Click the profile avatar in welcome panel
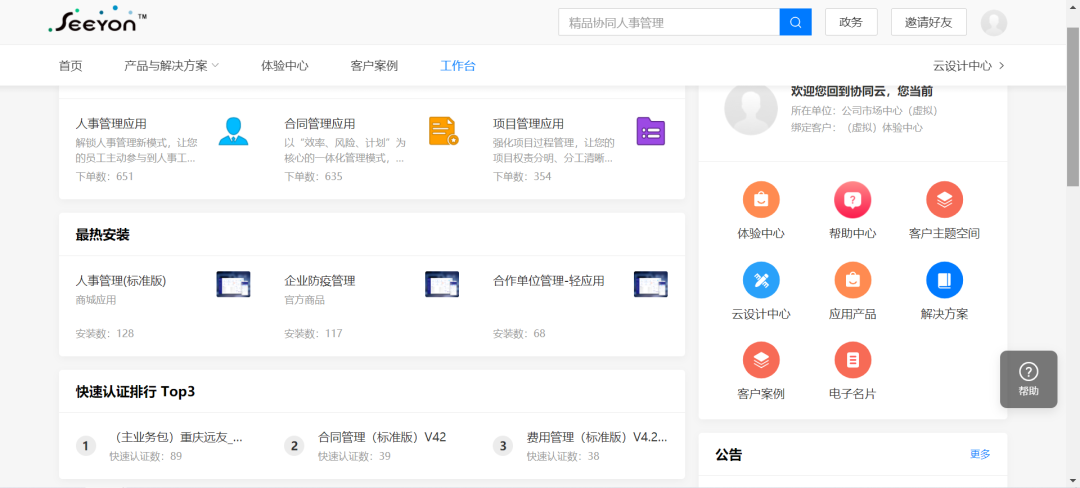The width and height of the screenshot is (1080, 488). coord(751,109)
